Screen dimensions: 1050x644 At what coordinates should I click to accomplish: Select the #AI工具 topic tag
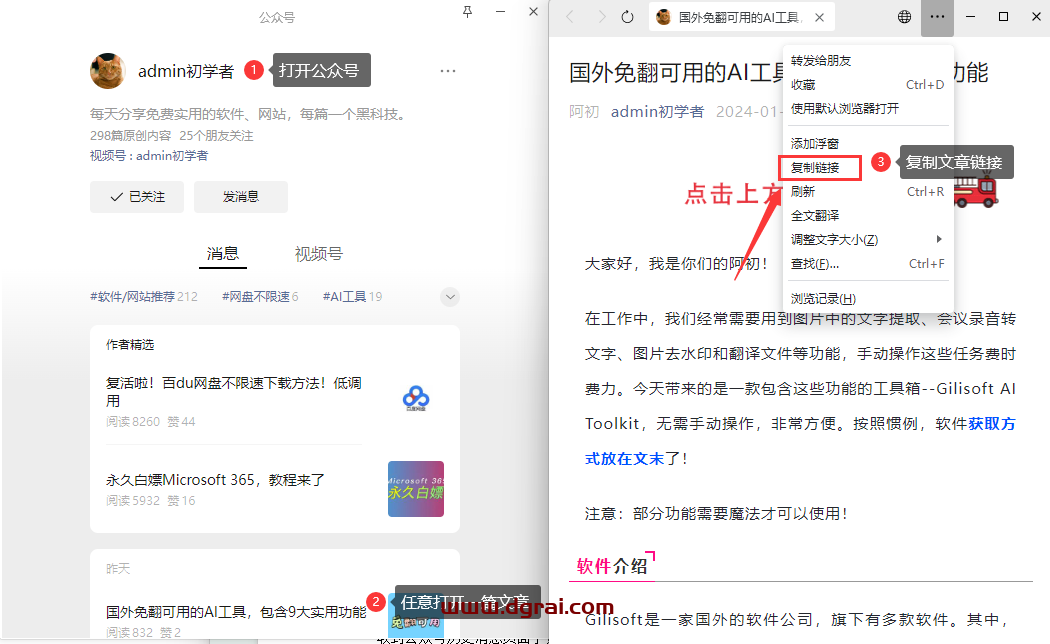point(351,297)
